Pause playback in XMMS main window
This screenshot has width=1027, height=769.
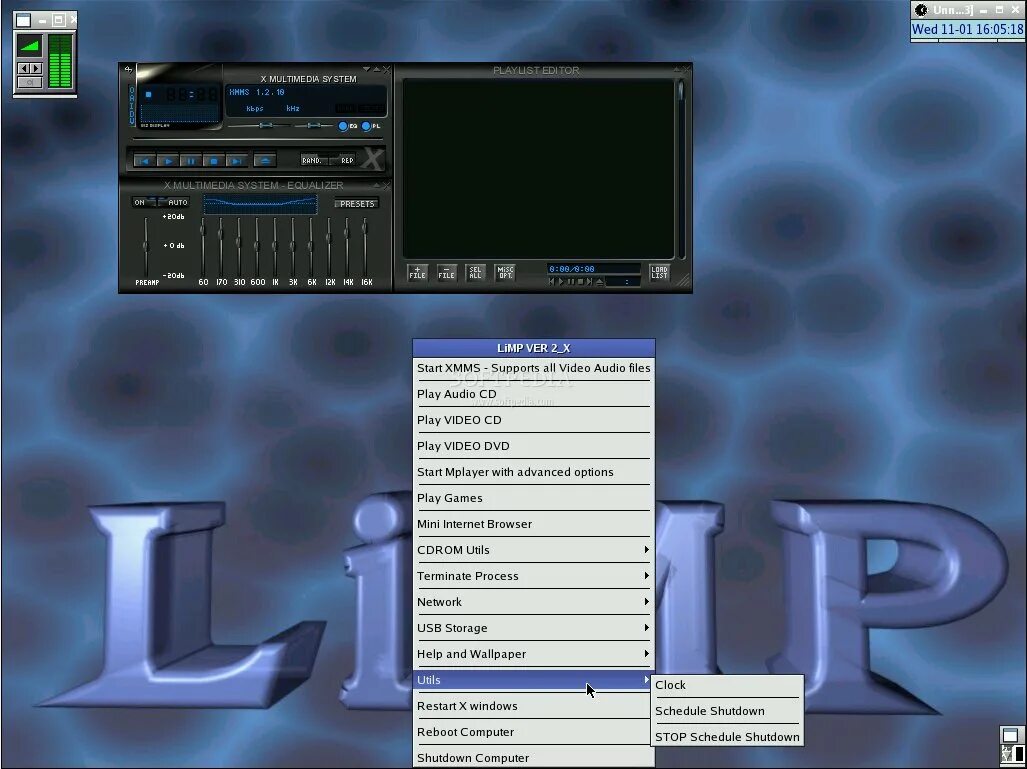coord(191,160)
